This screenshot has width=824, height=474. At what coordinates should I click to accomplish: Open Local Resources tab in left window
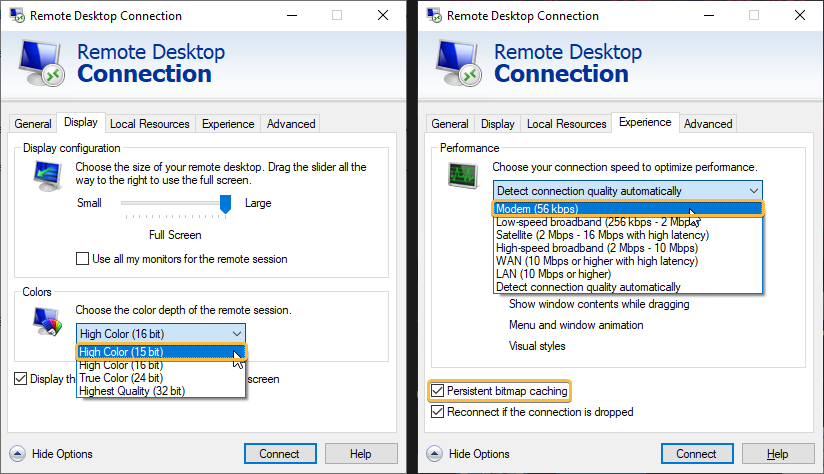tap(150, 123)
